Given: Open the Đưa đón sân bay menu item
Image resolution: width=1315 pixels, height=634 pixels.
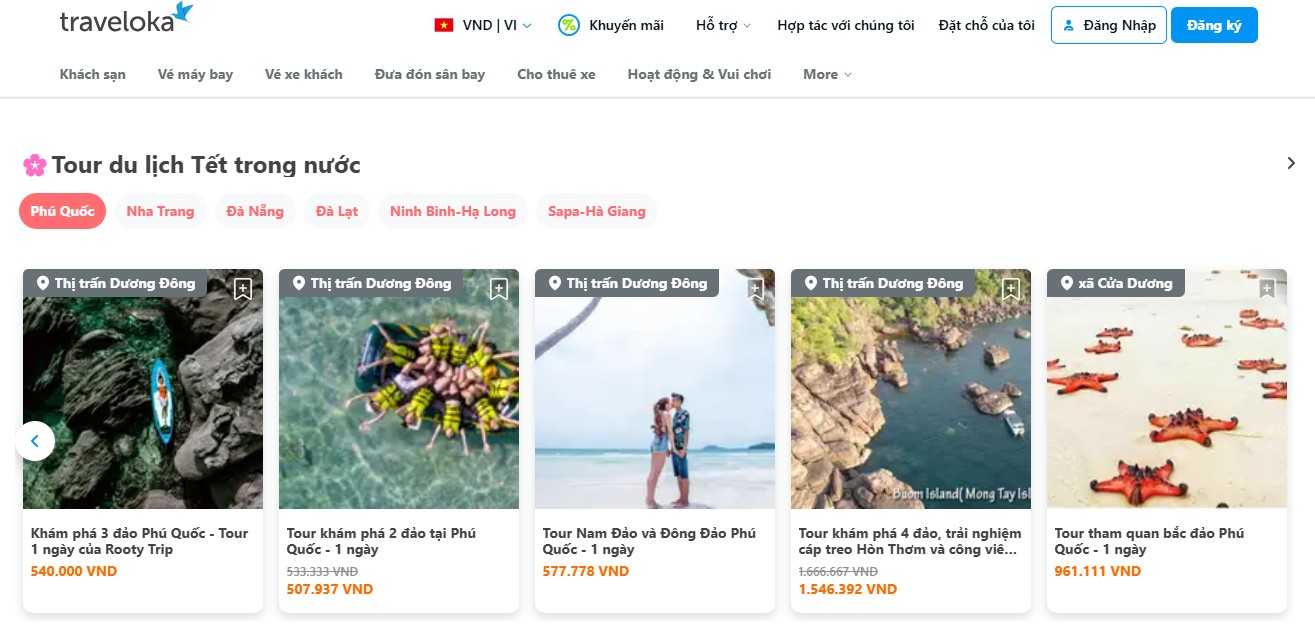Looking at the screenshot, I should coord(430,74).
